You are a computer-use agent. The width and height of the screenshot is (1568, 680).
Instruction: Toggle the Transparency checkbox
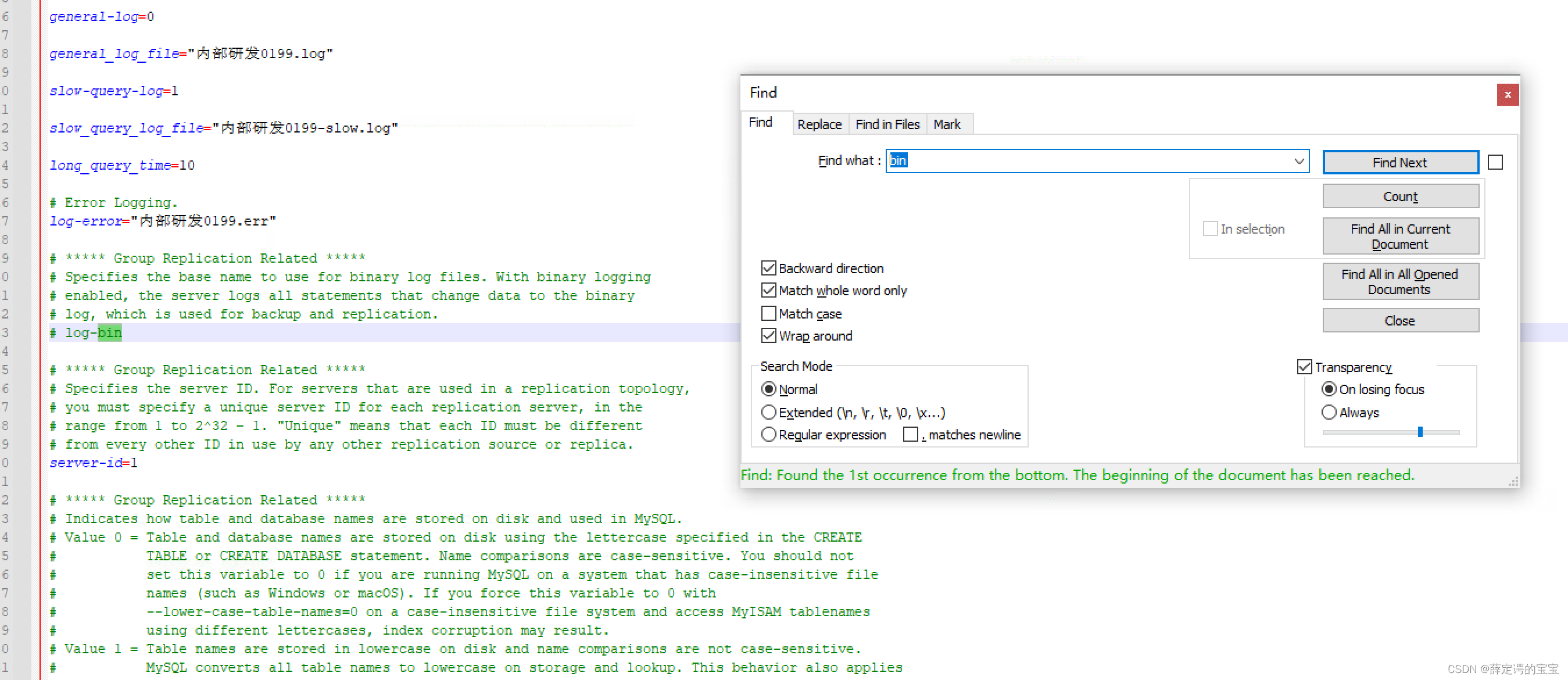point(1304,367)
